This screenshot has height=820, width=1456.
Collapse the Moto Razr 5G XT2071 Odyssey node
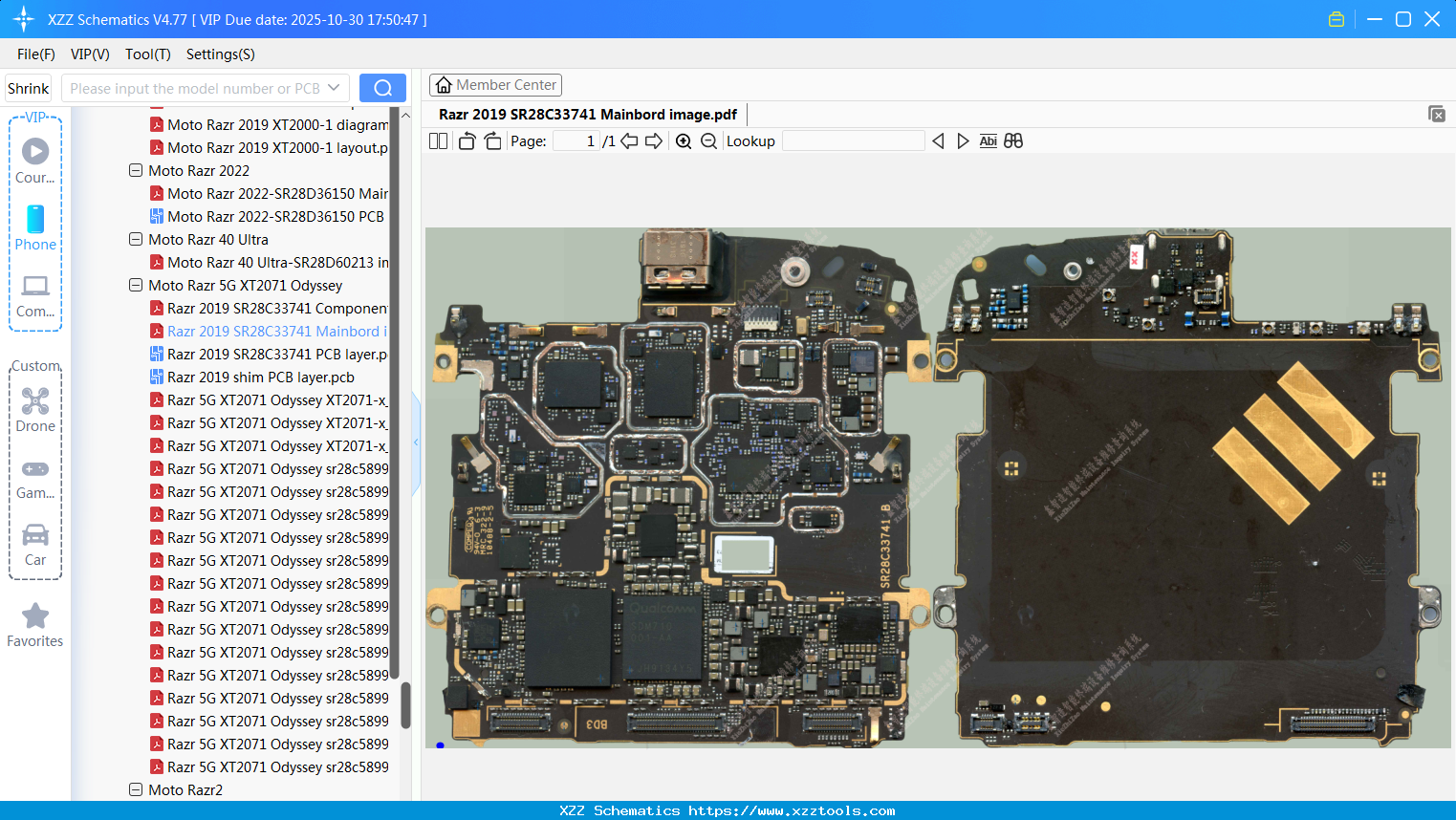[x=135, y=285]
